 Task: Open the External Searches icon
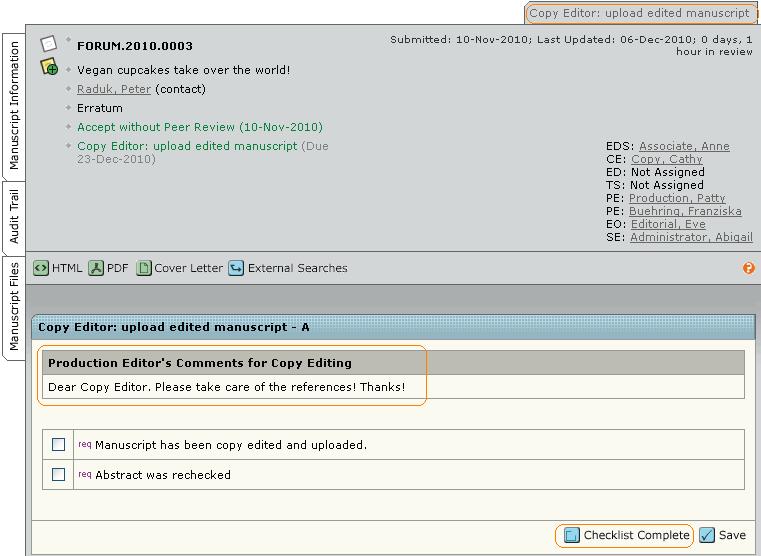pos(236,268)
